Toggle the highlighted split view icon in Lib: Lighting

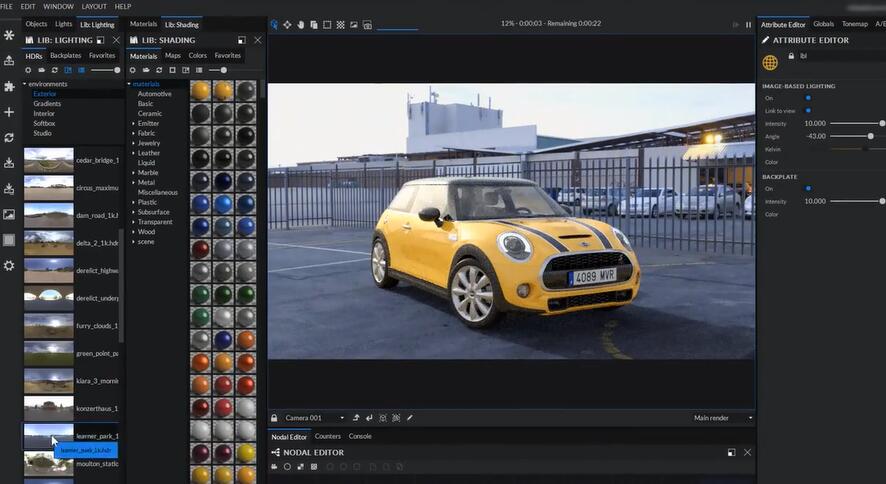tap(68, 70)
